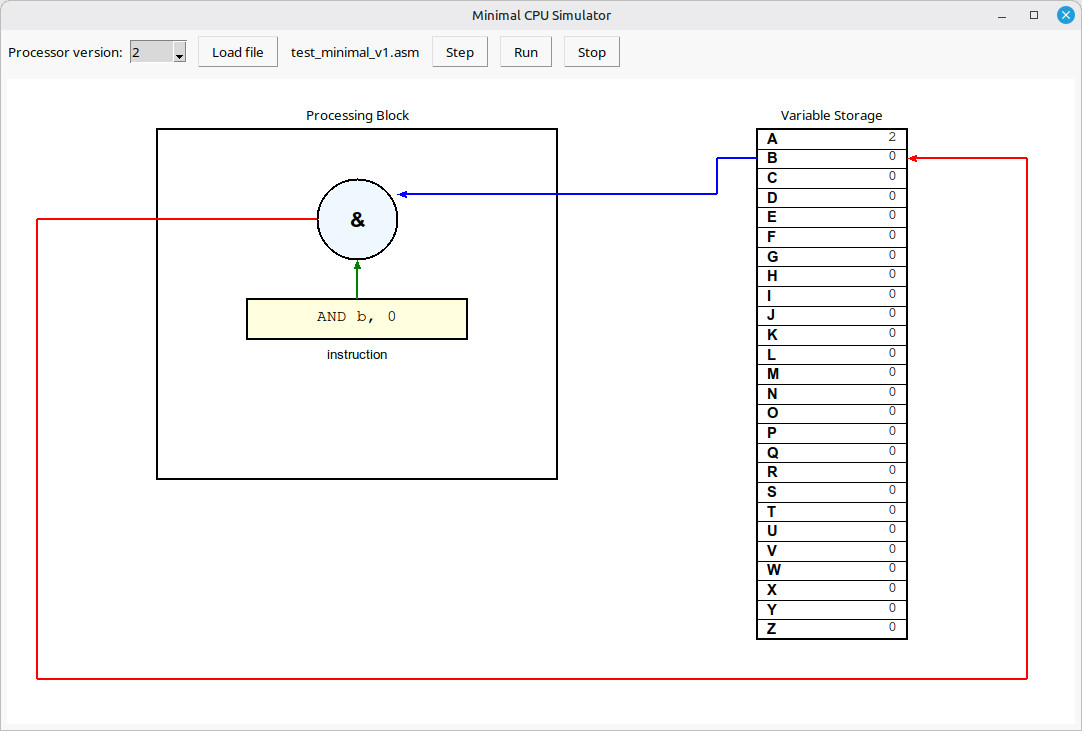The width and height of the screenshot is (1082, 731).
Task: Select variable E row in storage
Action: (x=832, y=217)
